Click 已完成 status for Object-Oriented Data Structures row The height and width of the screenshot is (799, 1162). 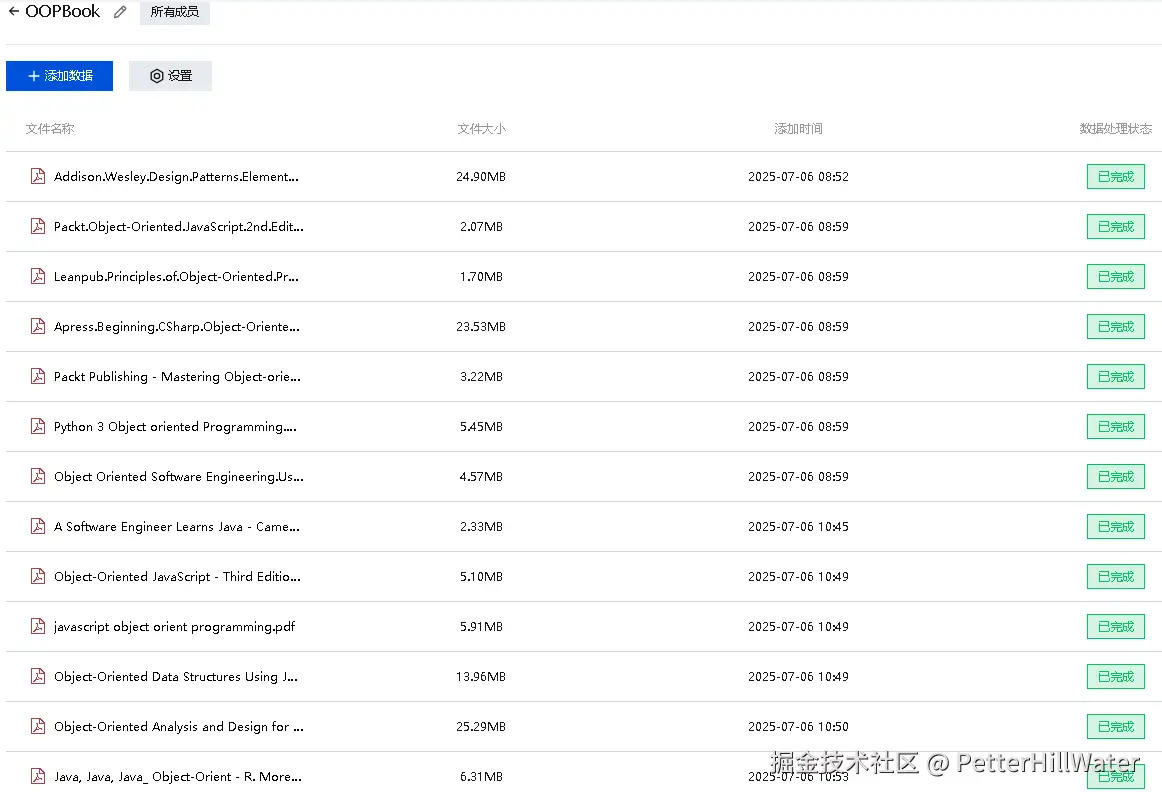click(x=1115, y=677)
